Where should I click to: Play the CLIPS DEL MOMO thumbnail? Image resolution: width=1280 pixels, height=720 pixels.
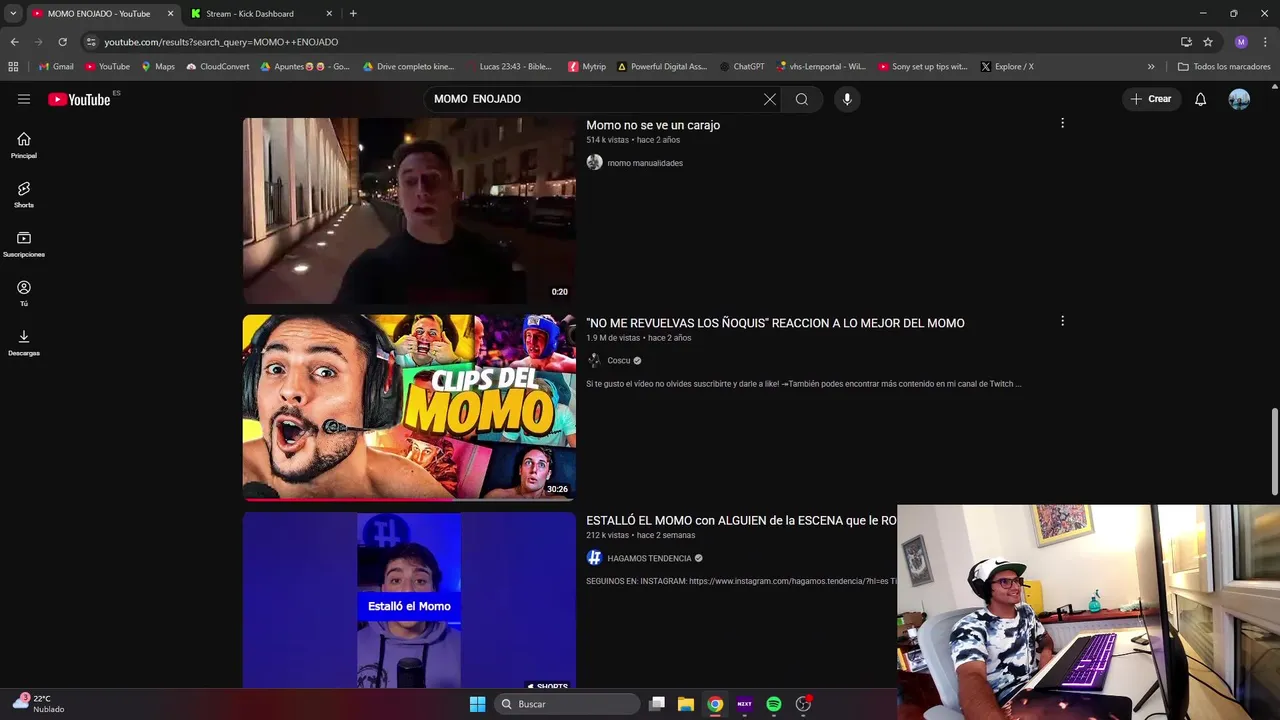tap(409, 408)
